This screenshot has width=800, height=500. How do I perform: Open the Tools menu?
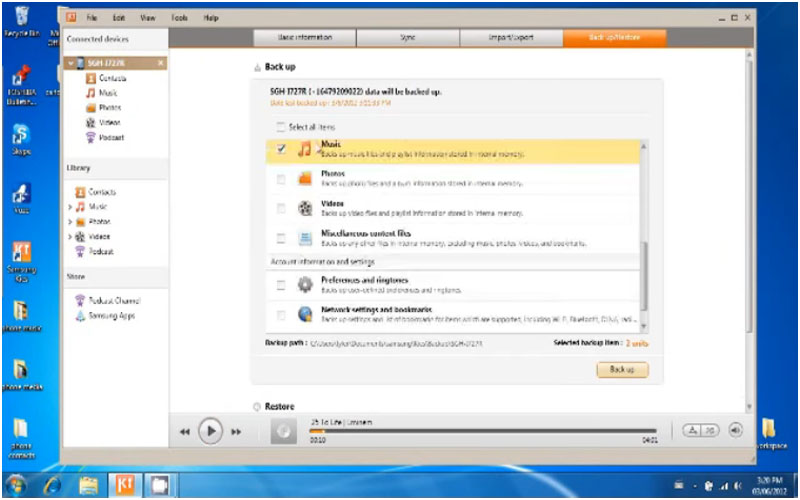pyautogui.click(x=180, y=17)
